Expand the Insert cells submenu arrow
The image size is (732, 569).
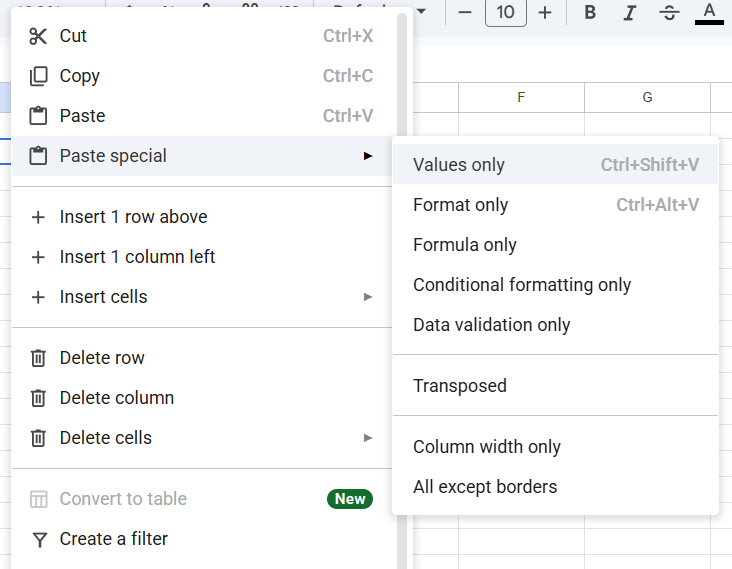(368, 297)
